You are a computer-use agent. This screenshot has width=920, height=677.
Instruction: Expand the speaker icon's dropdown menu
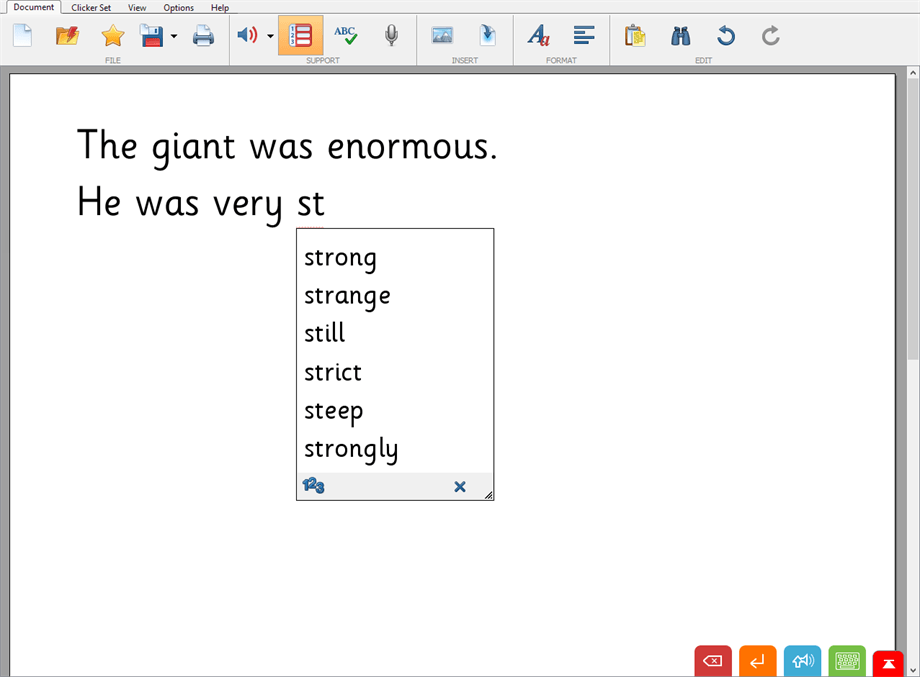tap(269, 36)
